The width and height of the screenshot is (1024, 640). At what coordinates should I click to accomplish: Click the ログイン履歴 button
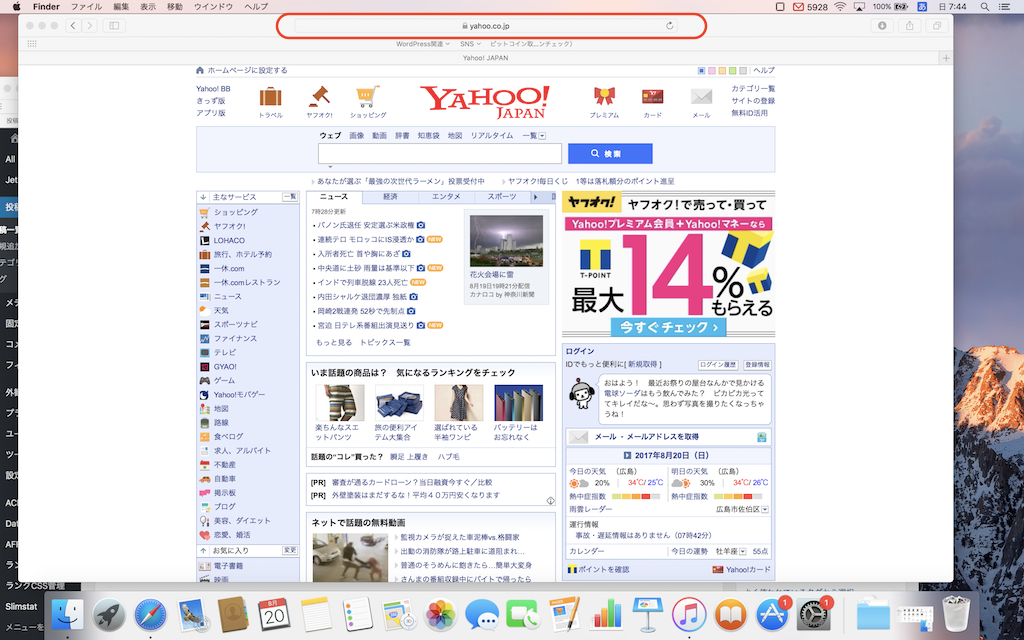[x=718, y=365]
